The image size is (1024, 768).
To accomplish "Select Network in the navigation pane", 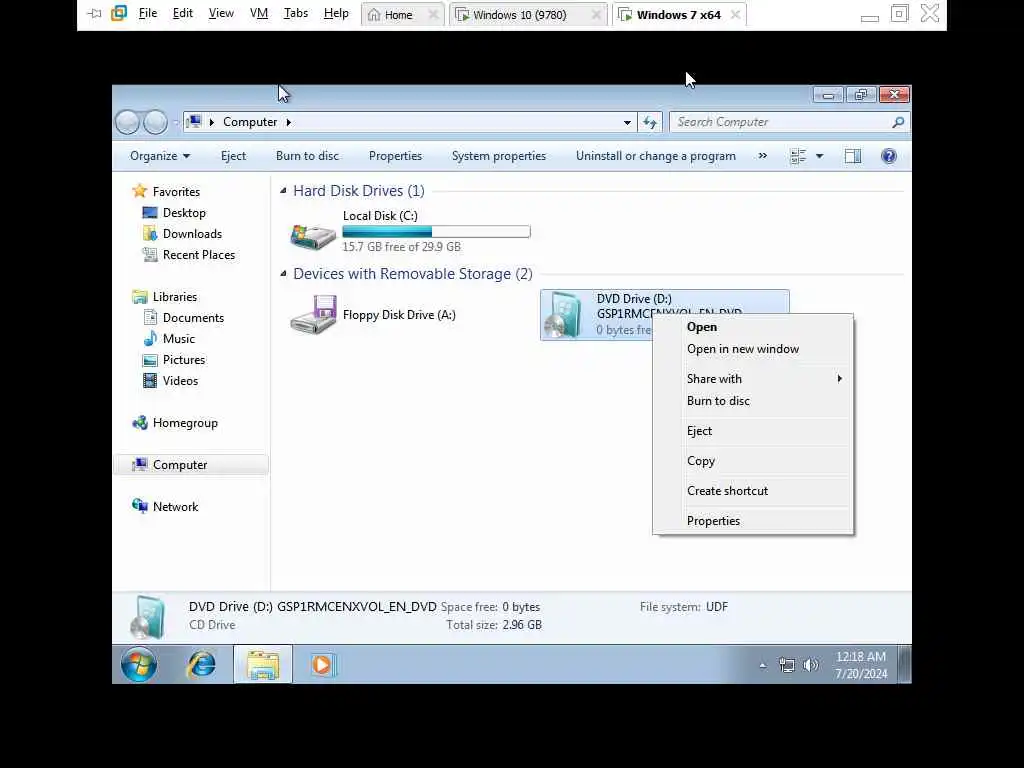I will point(175,507).
